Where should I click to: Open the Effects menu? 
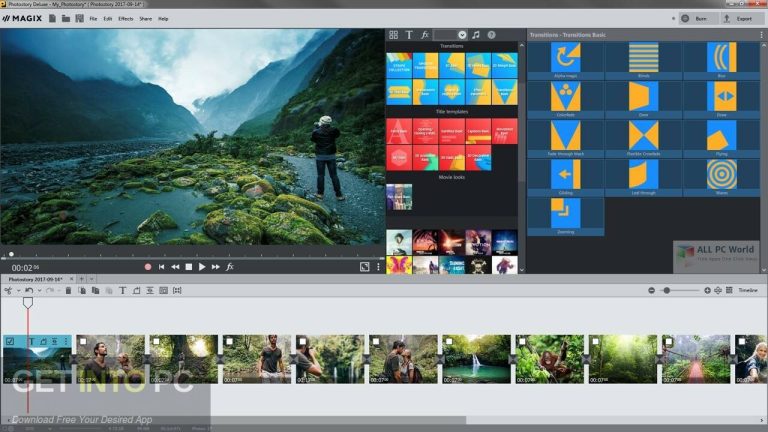pyautogui.click(x=126, y=19)
